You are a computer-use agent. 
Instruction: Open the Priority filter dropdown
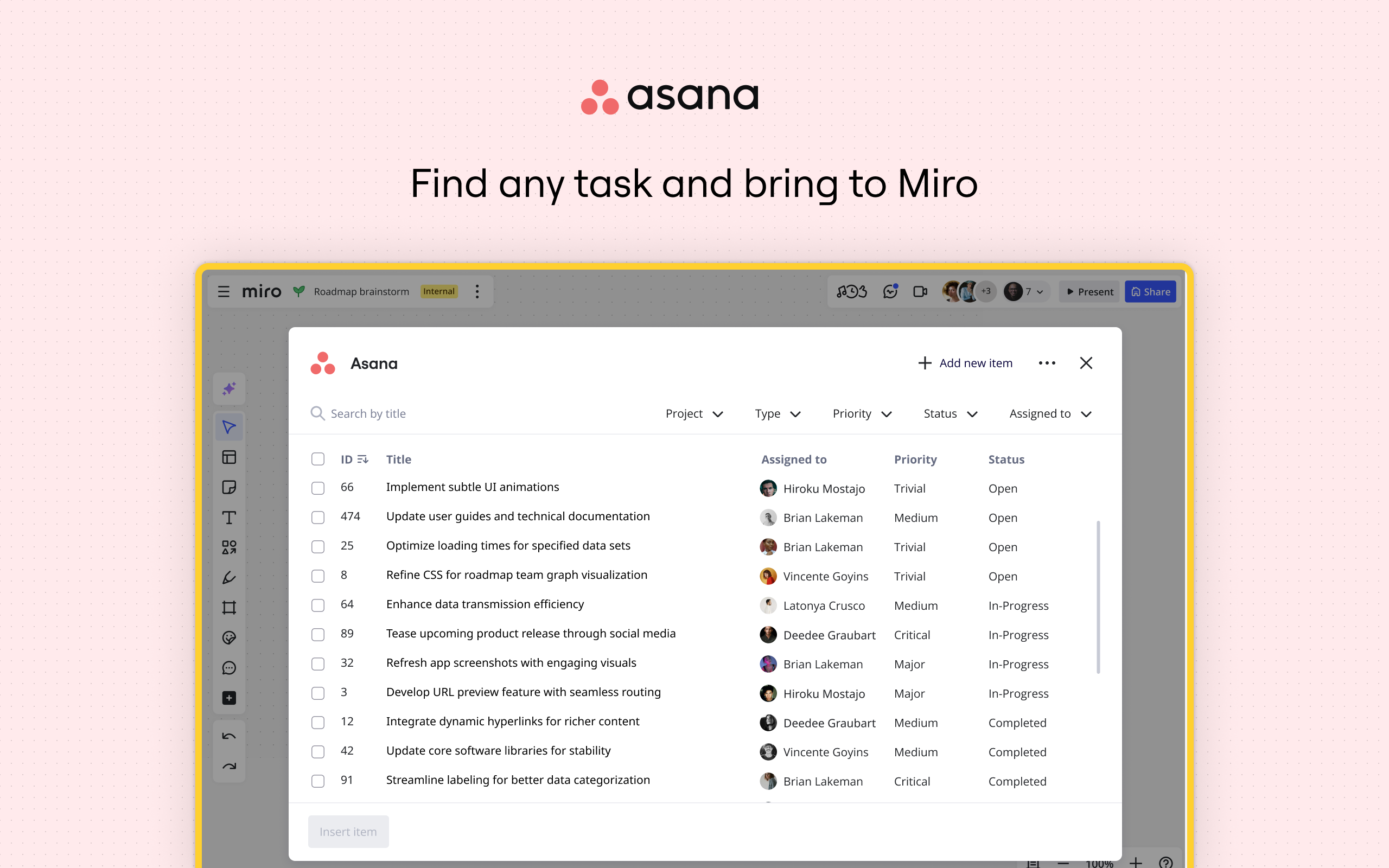pyautogui.click(x=861, y=413)
